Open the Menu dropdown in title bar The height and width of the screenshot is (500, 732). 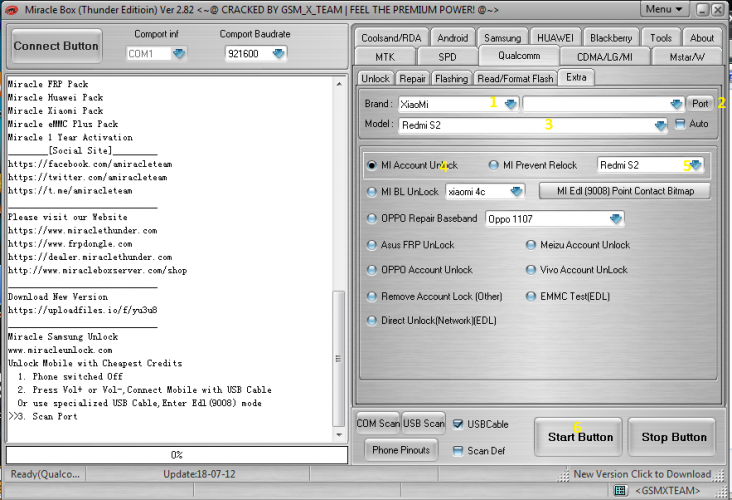click(x=664, y=9)
